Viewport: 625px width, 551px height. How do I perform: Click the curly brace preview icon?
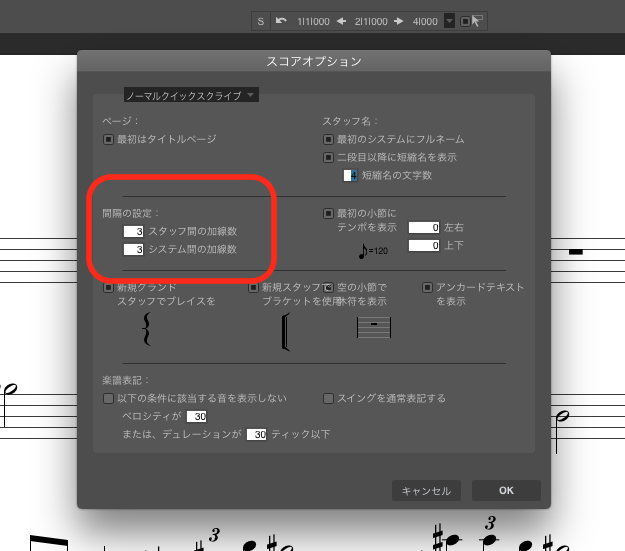pyautogui.click(x=146, y=329)
